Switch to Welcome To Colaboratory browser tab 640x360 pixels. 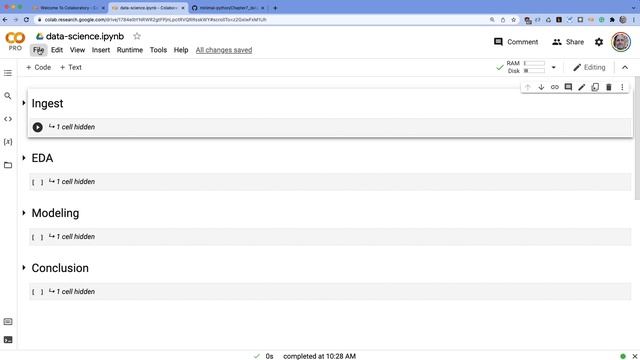(69, 8)
